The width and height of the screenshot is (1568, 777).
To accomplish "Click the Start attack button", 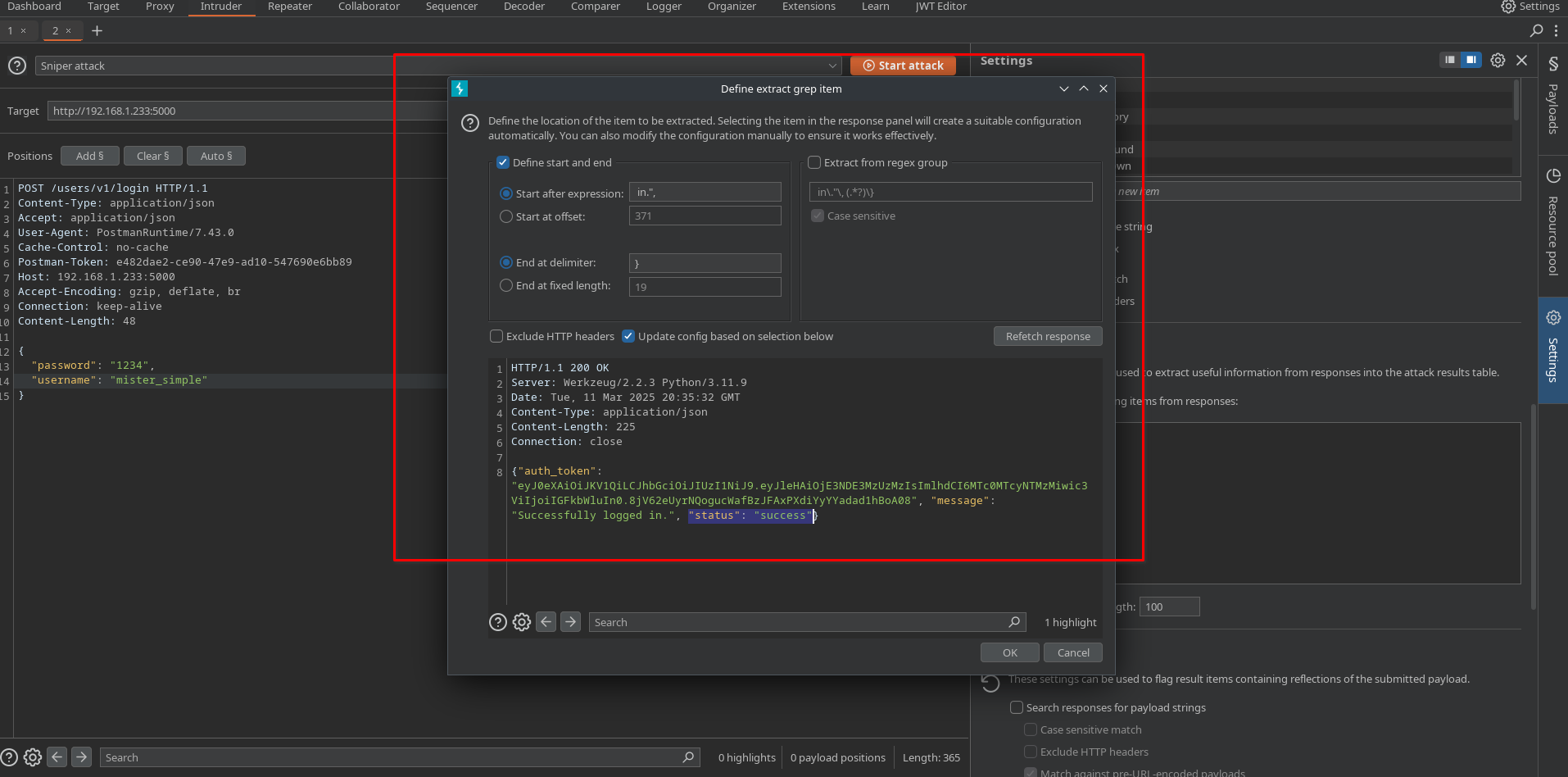I will click(903, 66).
